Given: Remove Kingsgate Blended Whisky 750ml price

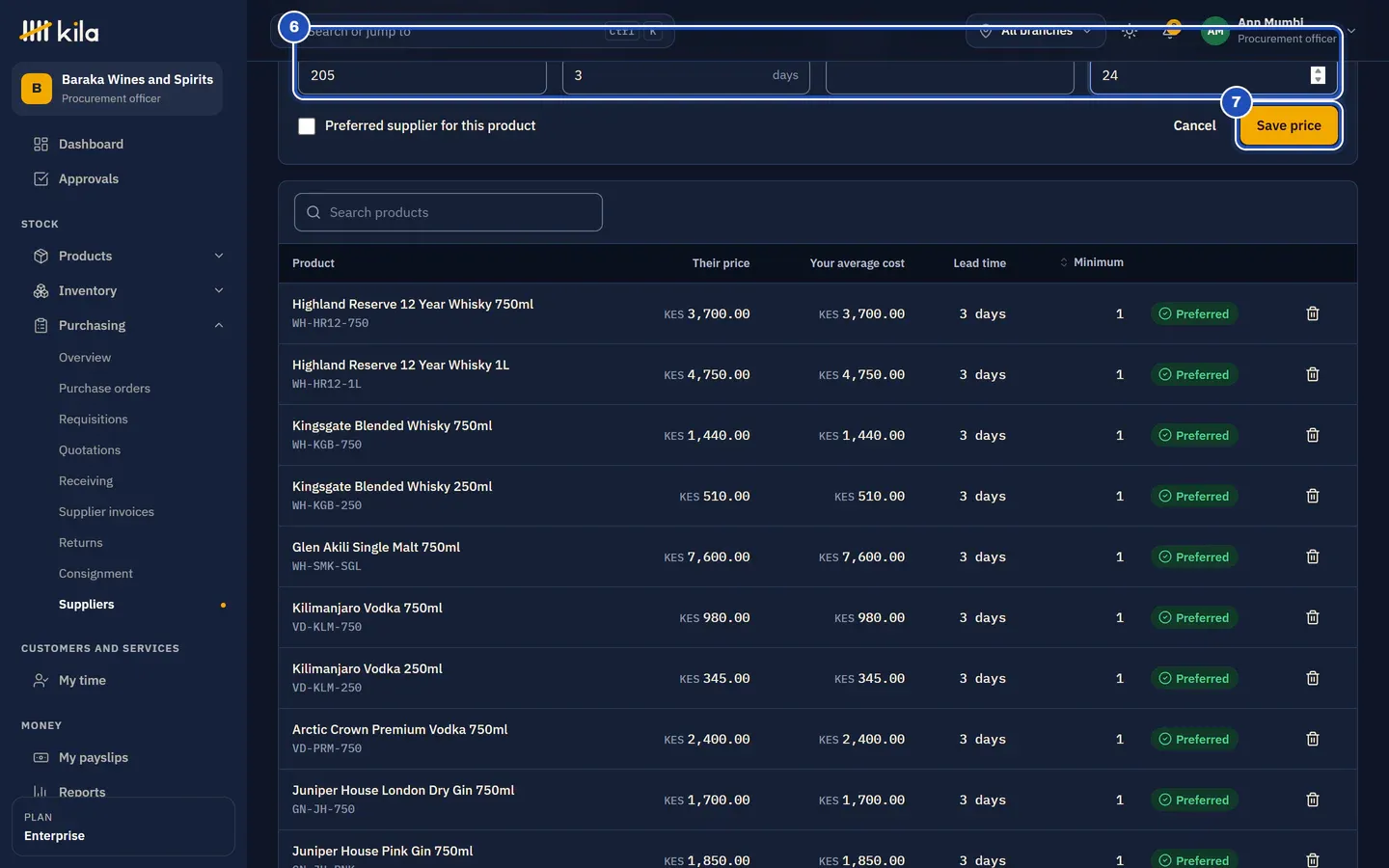Looking at the screenshot, I should pyautogui.click(x=1312, y=435).
